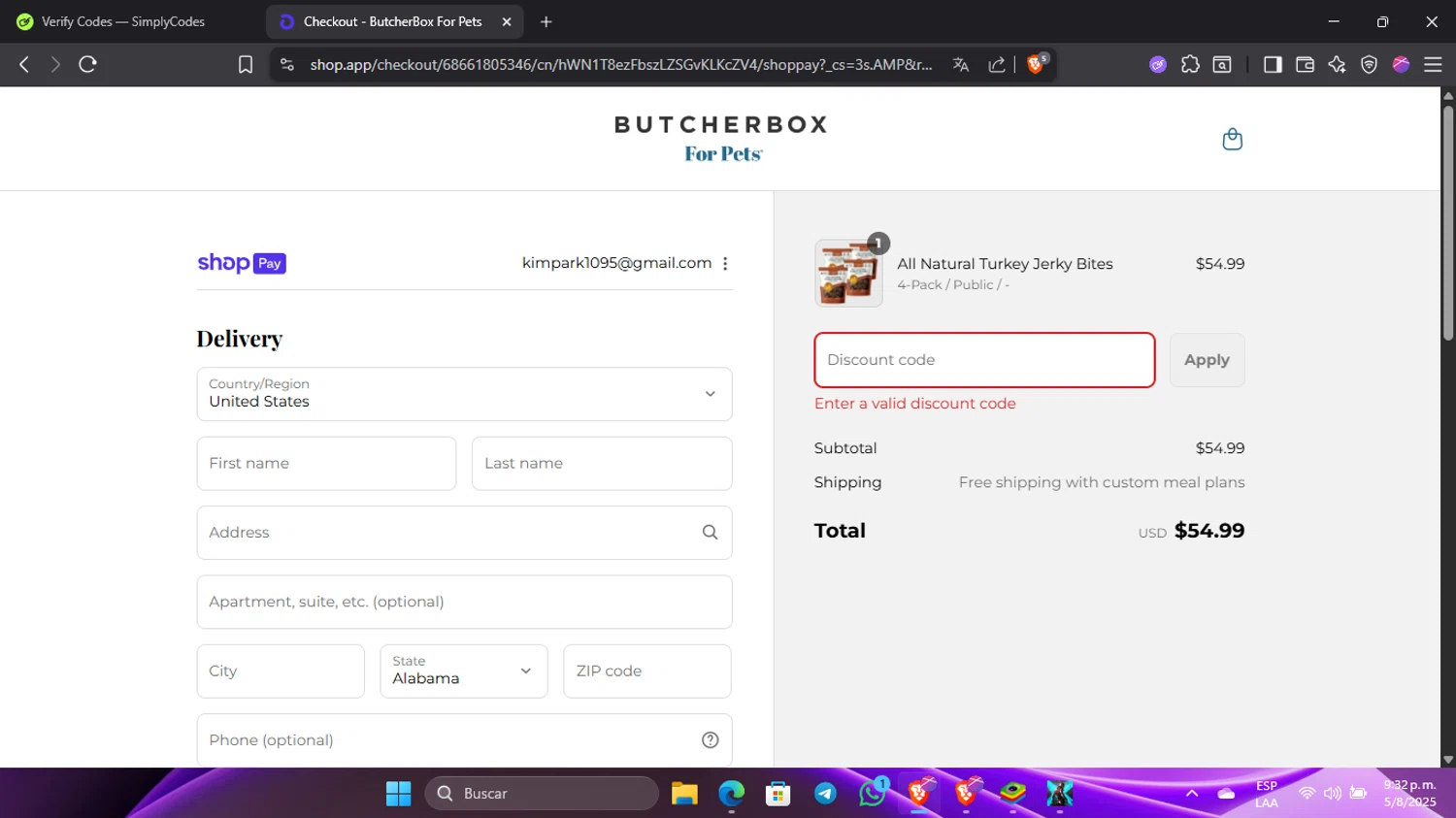The height and width of the screenshot is (818, 1456).
Task: Click the translate page icon
Action: pyautogui.click(x=961, y=64)
